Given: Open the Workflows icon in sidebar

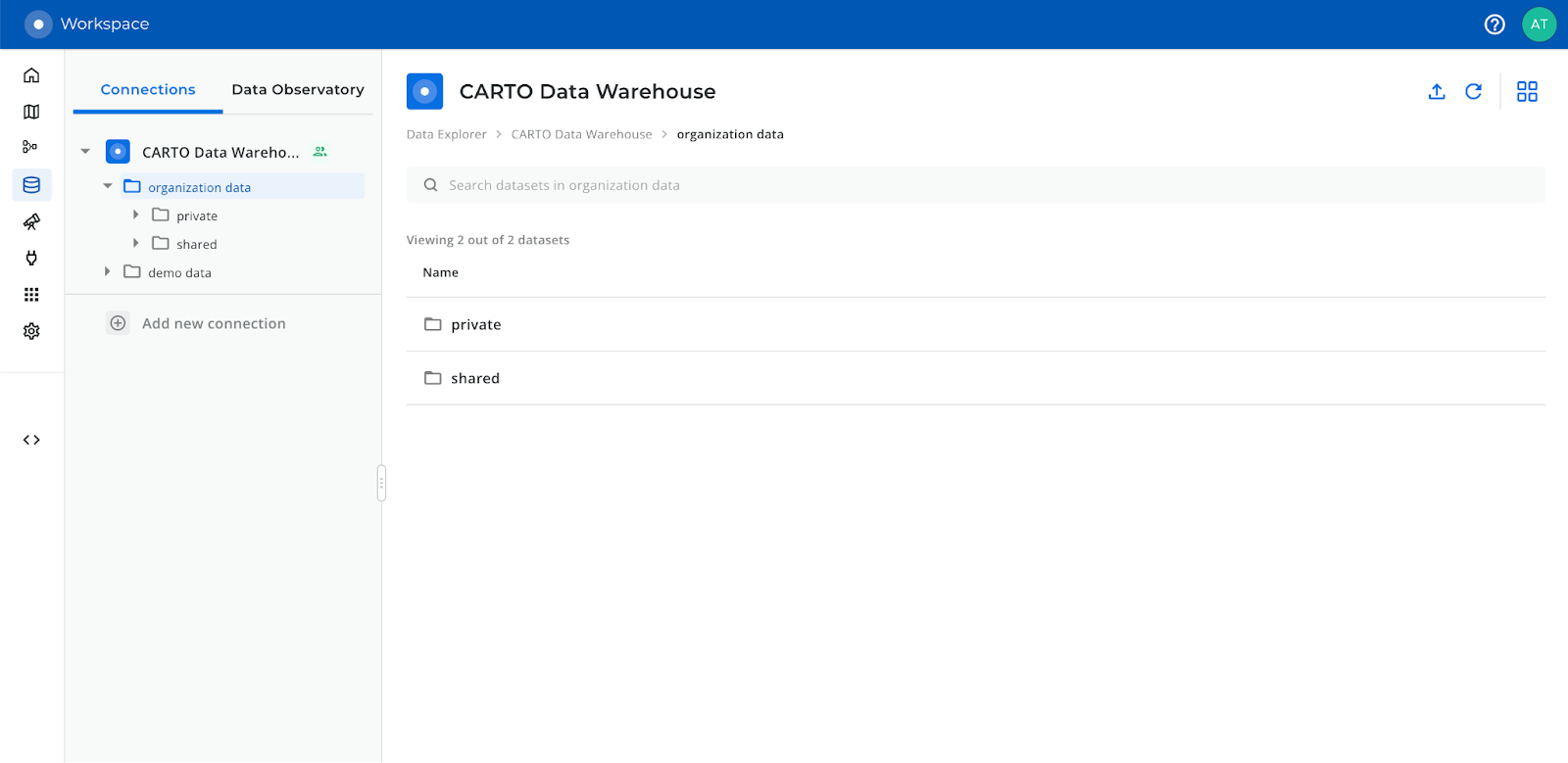Looking at the screenshot, I should [30, 147].
